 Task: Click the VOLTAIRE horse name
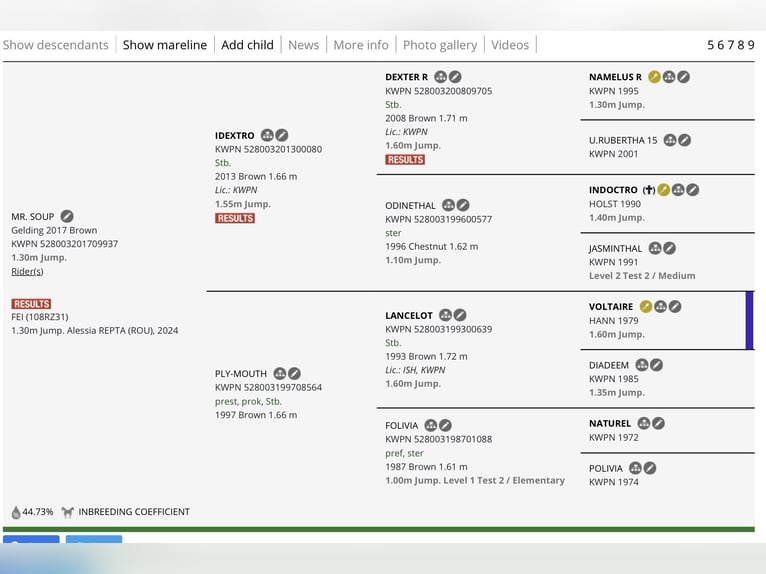coord(611,307)
